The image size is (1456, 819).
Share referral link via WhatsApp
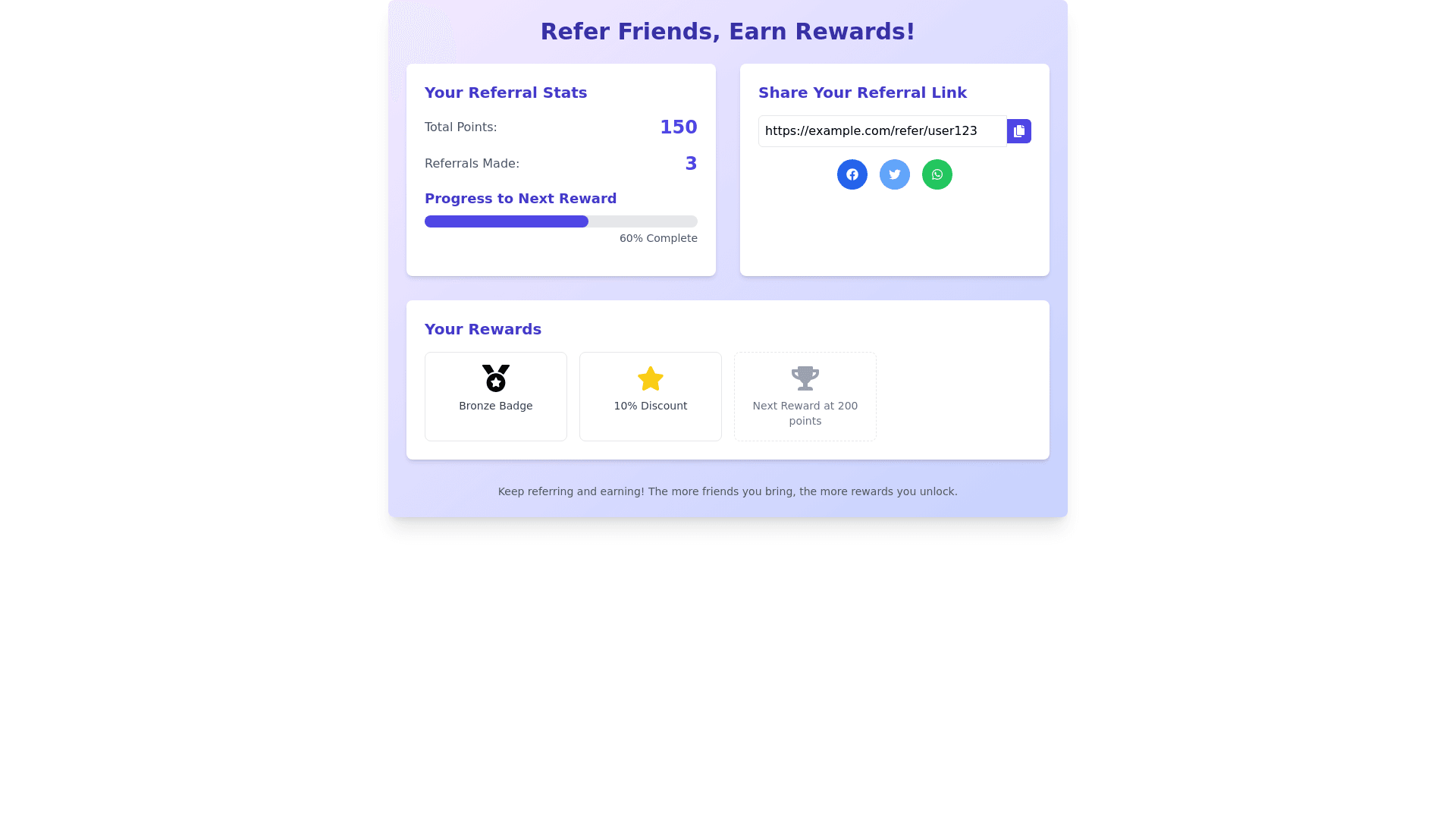(937, 174)
